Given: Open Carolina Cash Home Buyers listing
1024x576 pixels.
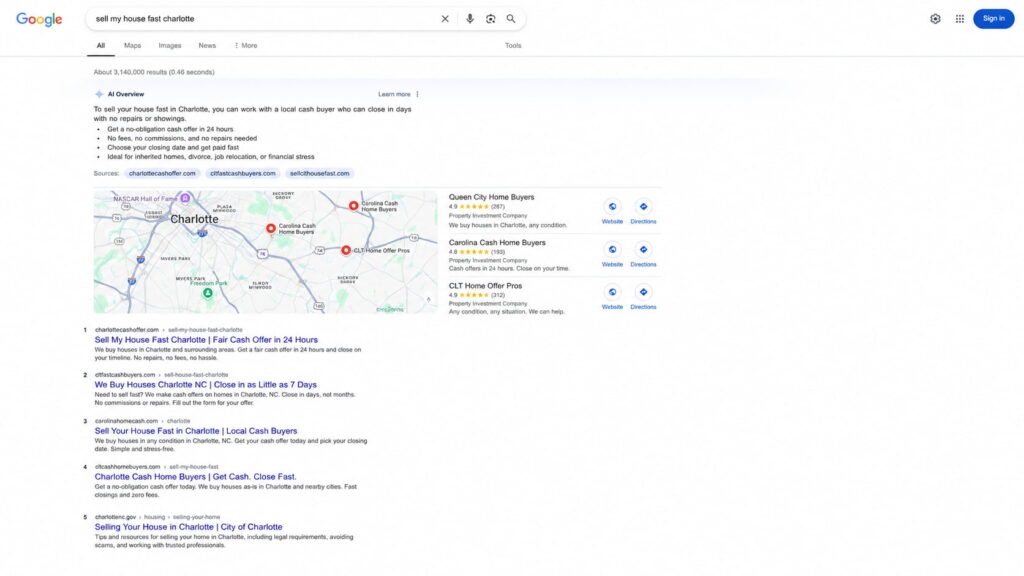Looking at the screenshot, I should 497,243.
